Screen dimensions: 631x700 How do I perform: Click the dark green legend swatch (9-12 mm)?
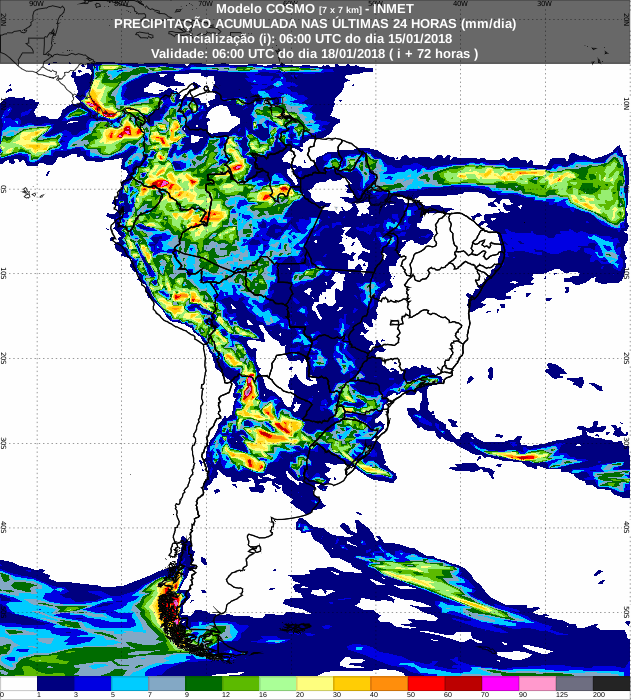pyautogui.click(x=204, y=683)
